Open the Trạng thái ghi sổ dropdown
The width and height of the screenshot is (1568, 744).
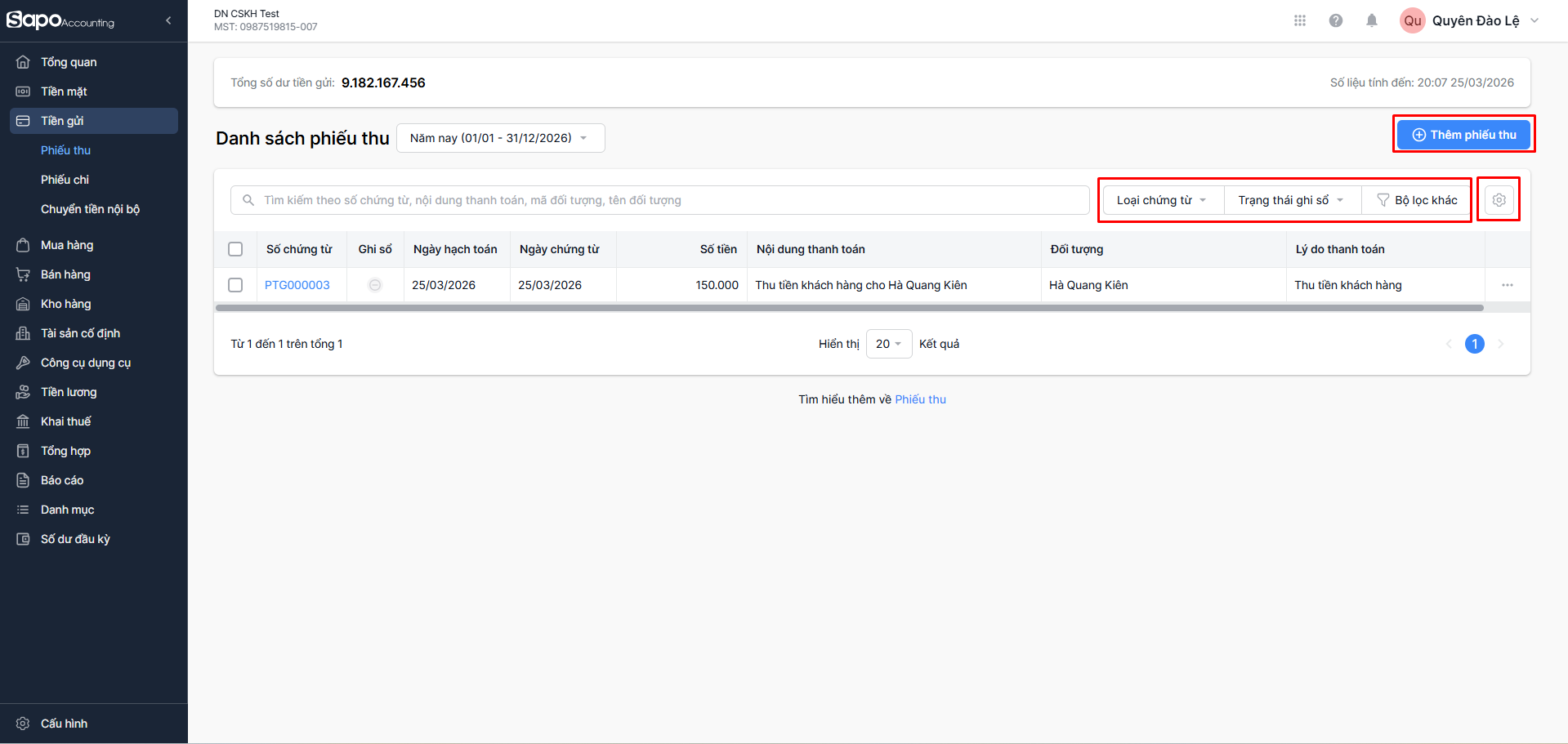(x=1291, y=200)
